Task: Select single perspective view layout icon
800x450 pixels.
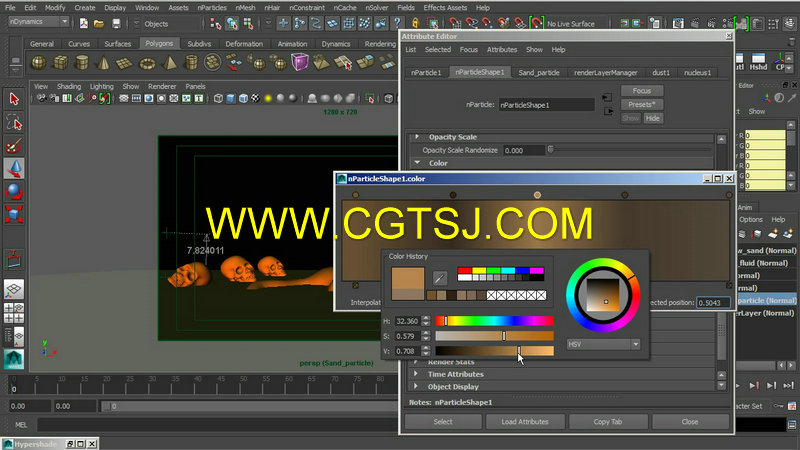Action: (x=14, y=289)
